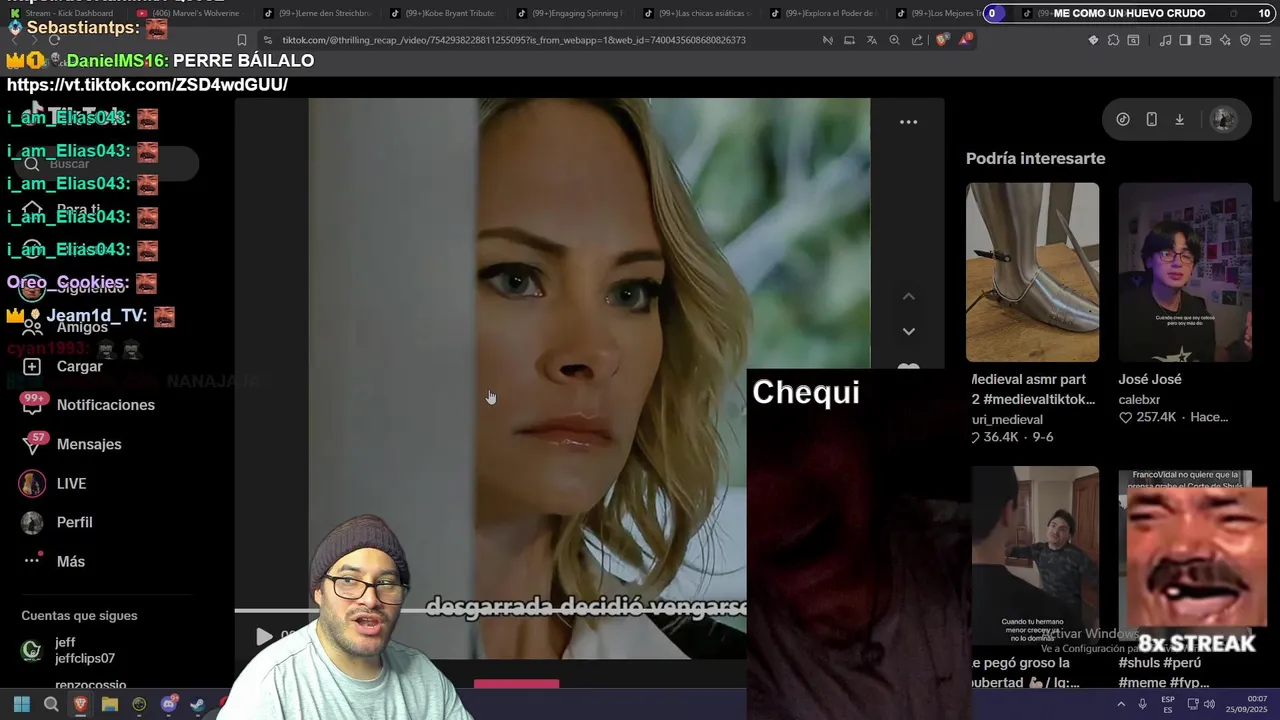Click the TikTok coins icon in the top right
Viewport: 1280px width, 720px height.
[1123, 119]
